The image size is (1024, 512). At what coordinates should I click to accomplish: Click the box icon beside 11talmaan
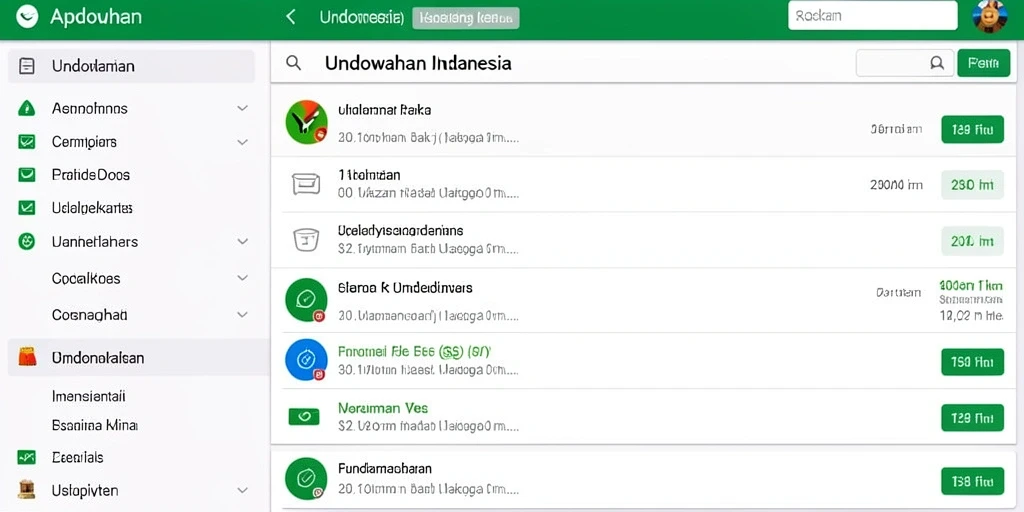coord(306,185)
